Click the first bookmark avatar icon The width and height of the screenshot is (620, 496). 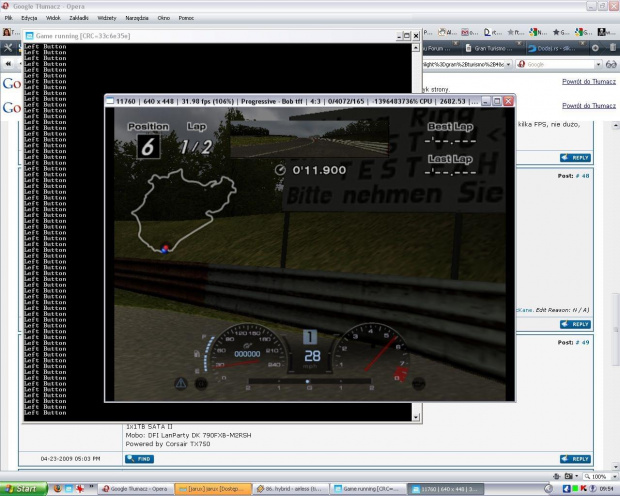tap(7, 32)
